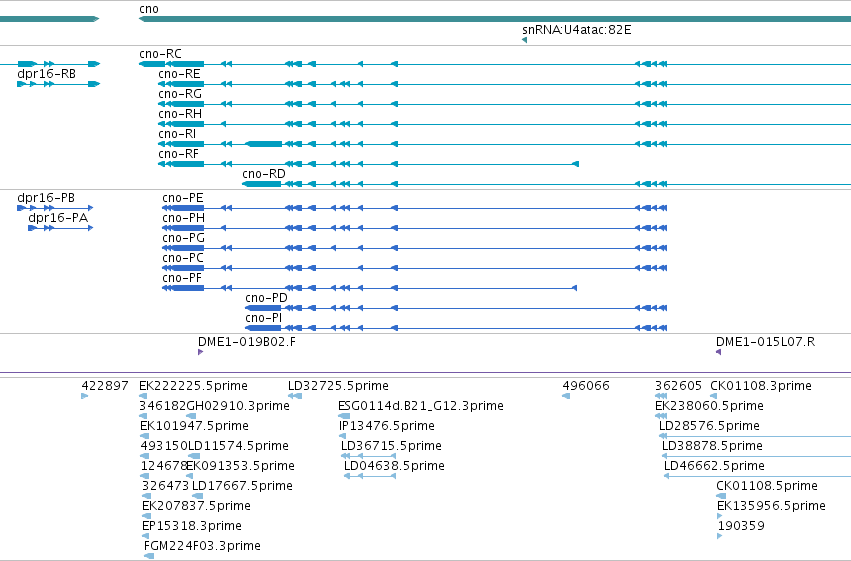Click the dpr16-RB transcript label
The width and height of the screenshot is (851, 561).
click(x=46, y=74)
